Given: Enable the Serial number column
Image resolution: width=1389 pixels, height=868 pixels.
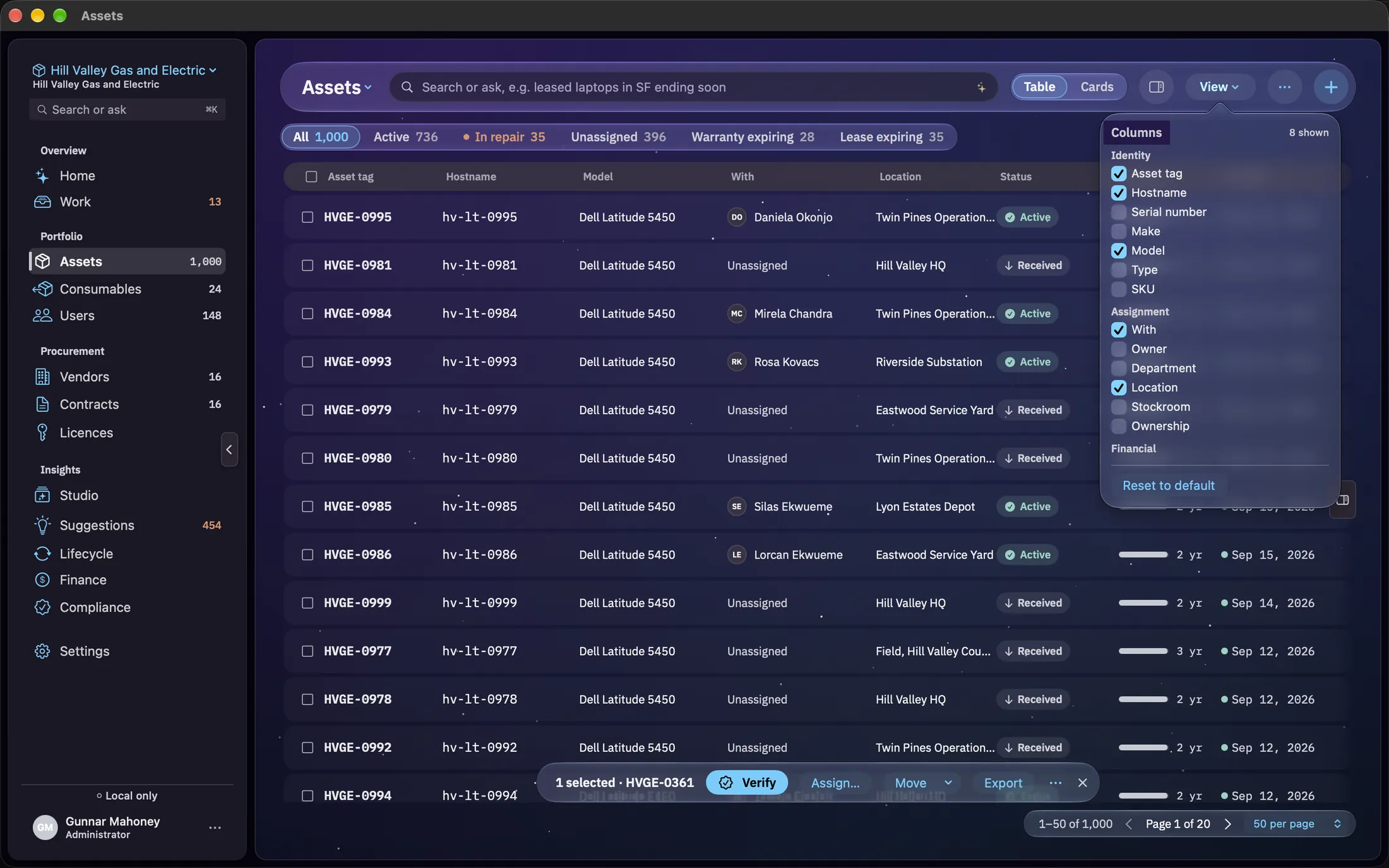Looking at the screenshot, I should point(1118,212).
